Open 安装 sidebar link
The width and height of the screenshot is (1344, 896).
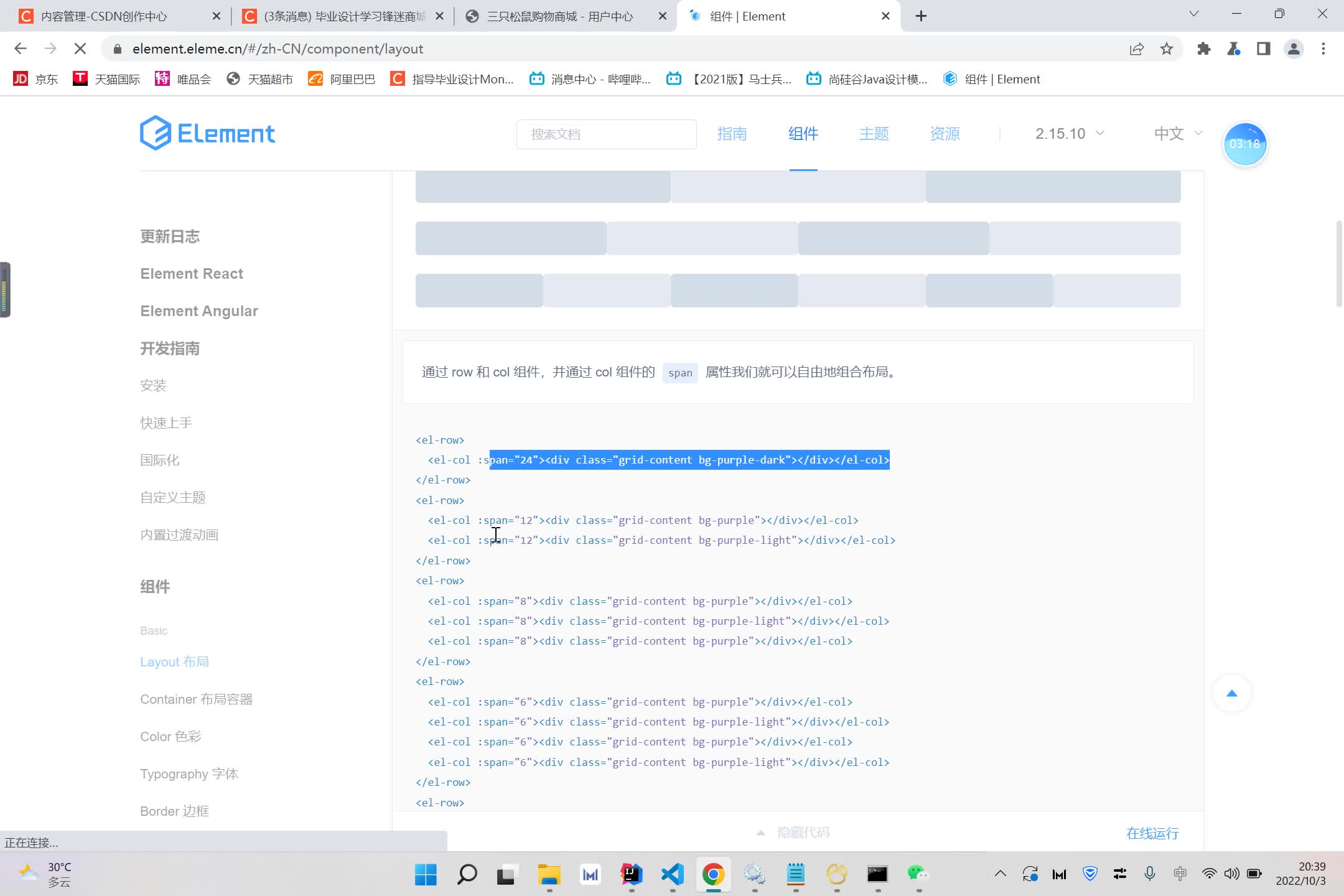click(x=153, y=386)
